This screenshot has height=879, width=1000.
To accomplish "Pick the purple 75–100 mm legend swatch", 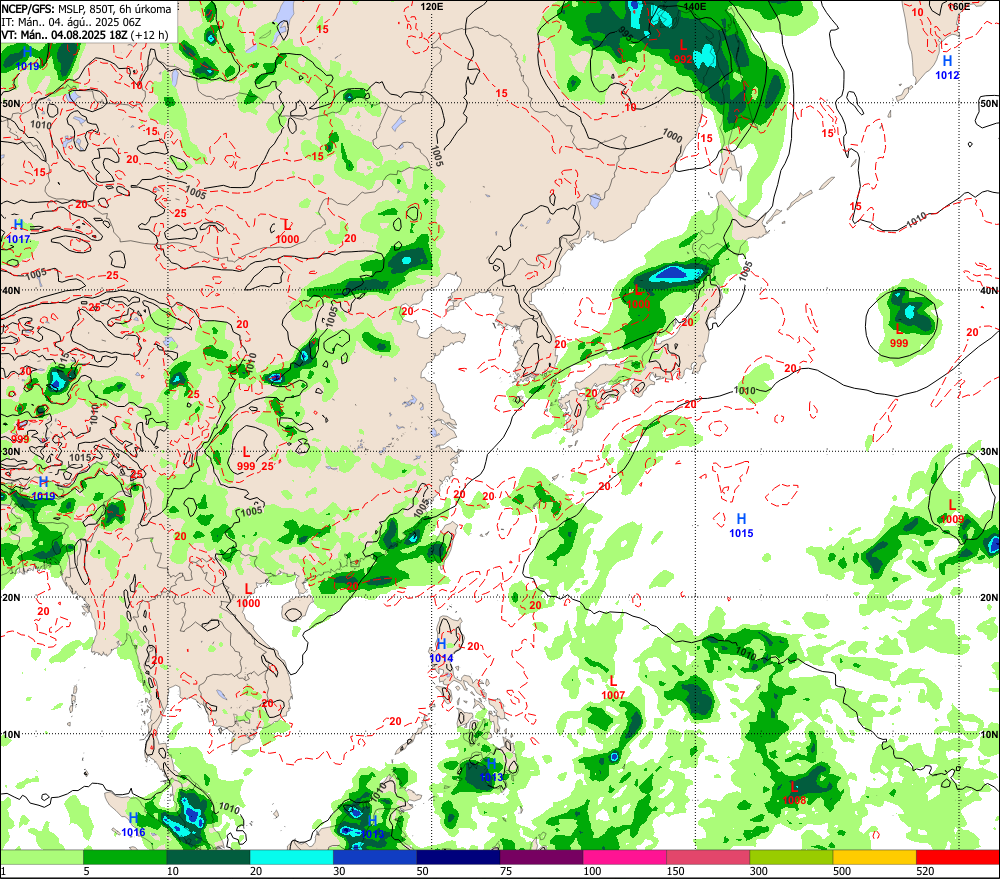I will (542, 857).
